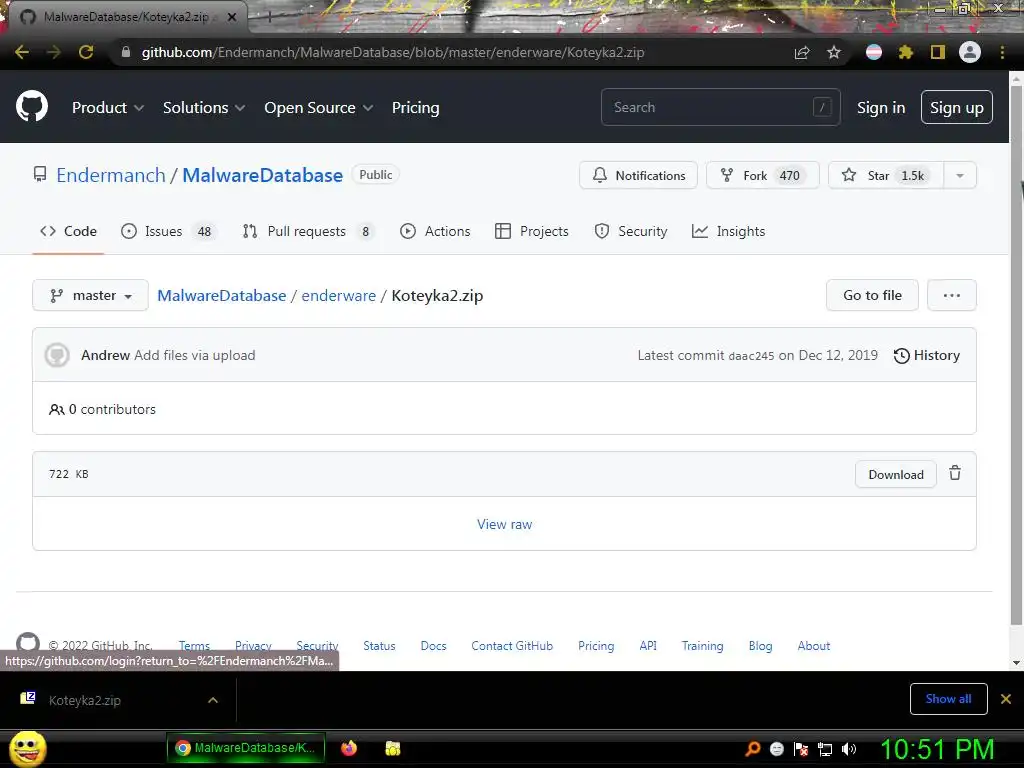Expand the Solutions menu
This screenshot has width=1024, height=768.
click(x=204, y=108)
